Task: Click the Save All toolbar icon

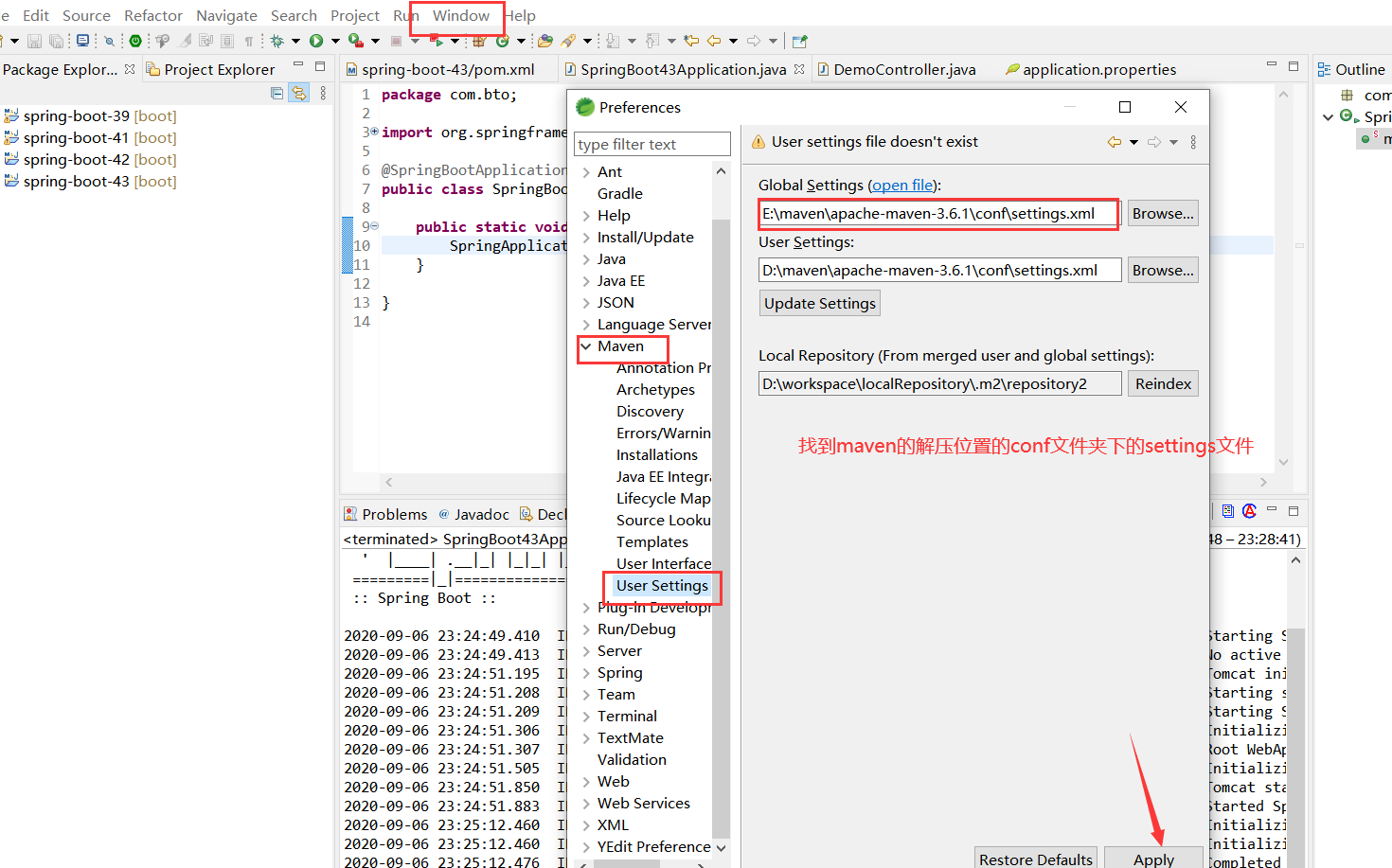Action: coord(56,41)
